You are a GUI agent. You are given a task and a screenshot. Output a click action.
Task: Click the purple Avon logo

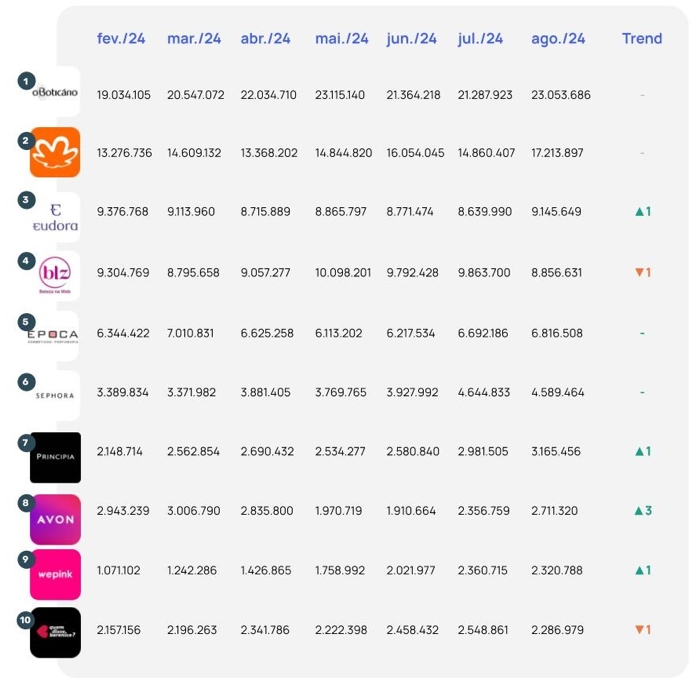[55, 518]
